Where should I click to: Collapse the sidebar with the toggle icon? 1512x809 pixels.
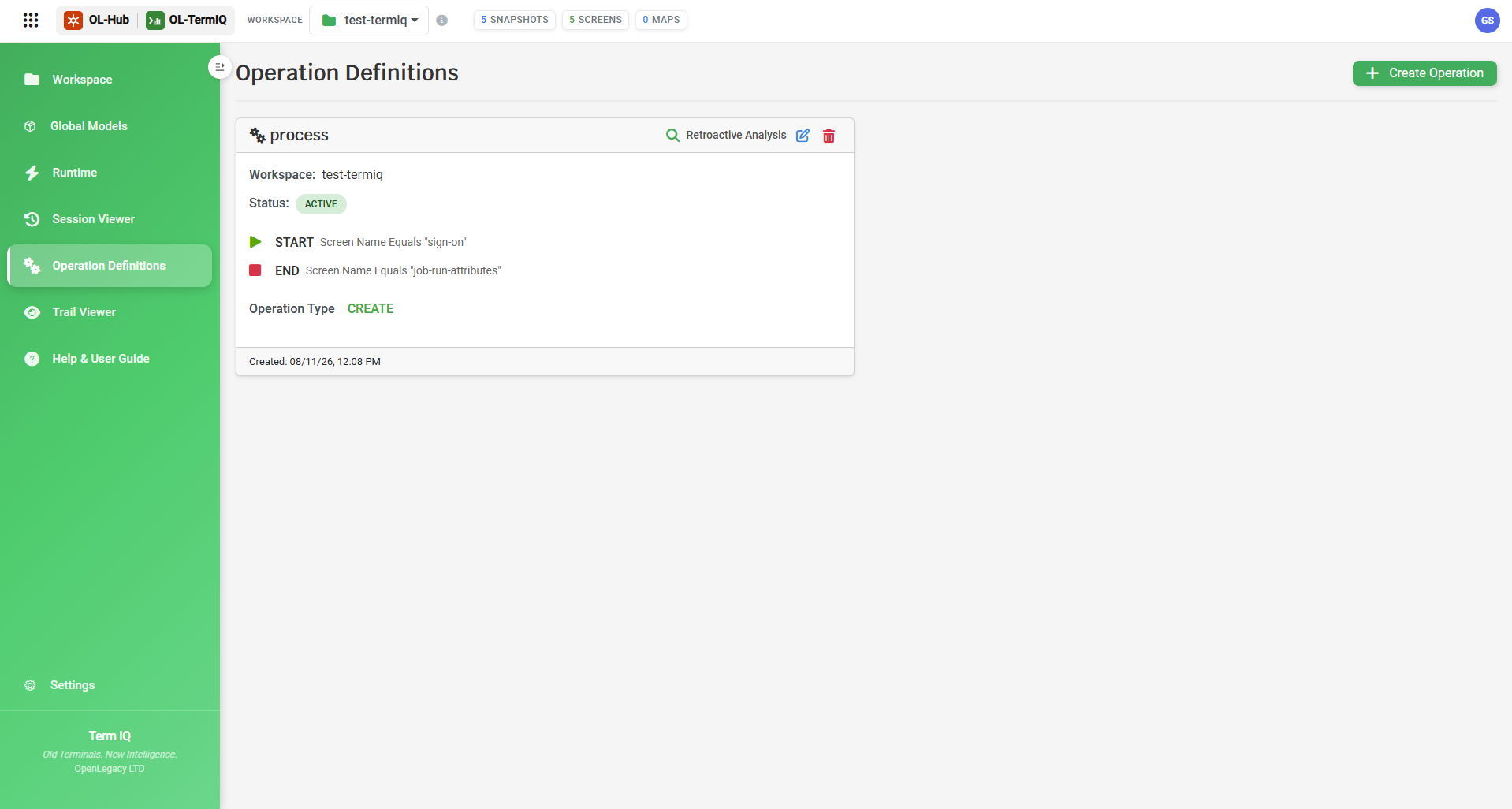coord(220,67)
